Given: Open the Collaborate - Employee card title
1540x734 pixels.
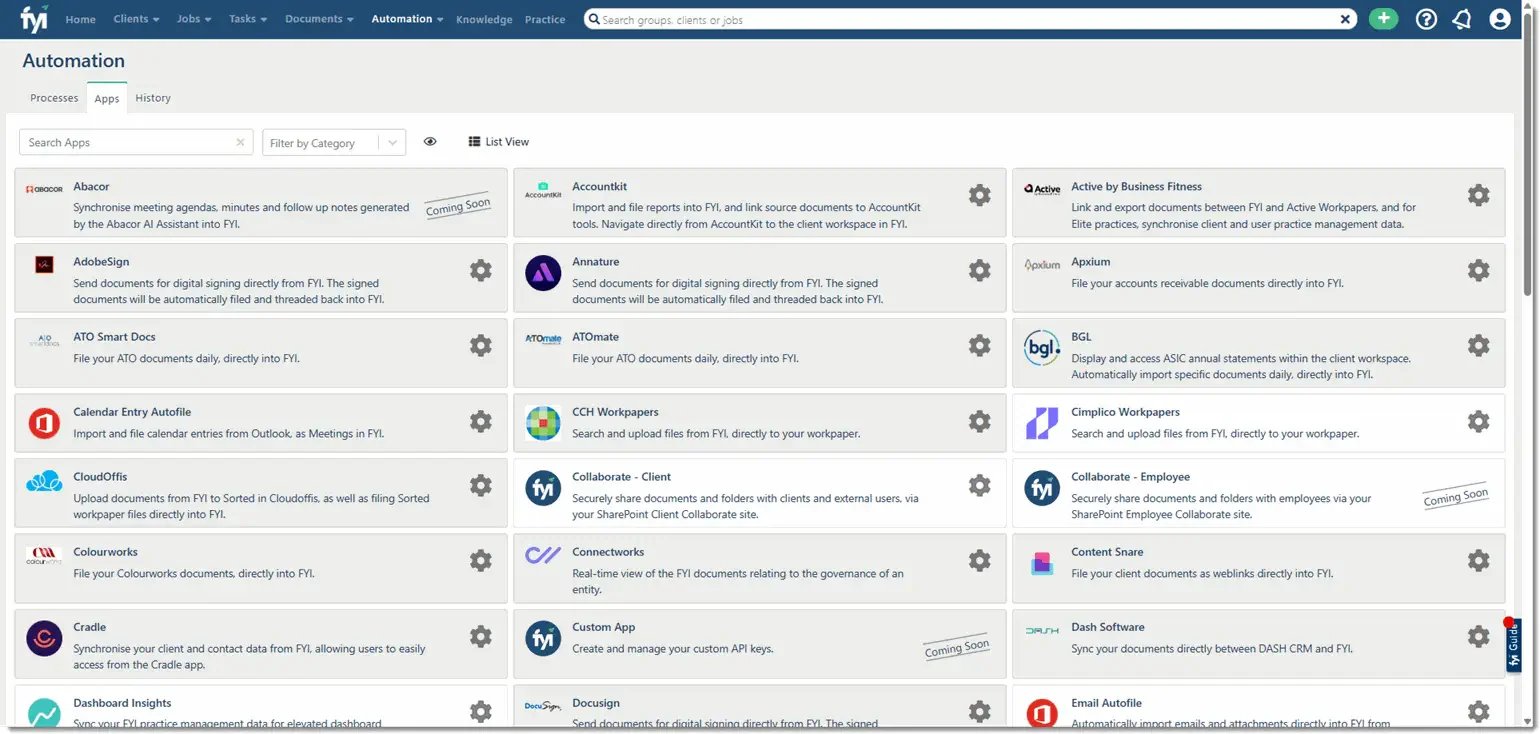Looking at the screenshot, I should point(1130,477).
